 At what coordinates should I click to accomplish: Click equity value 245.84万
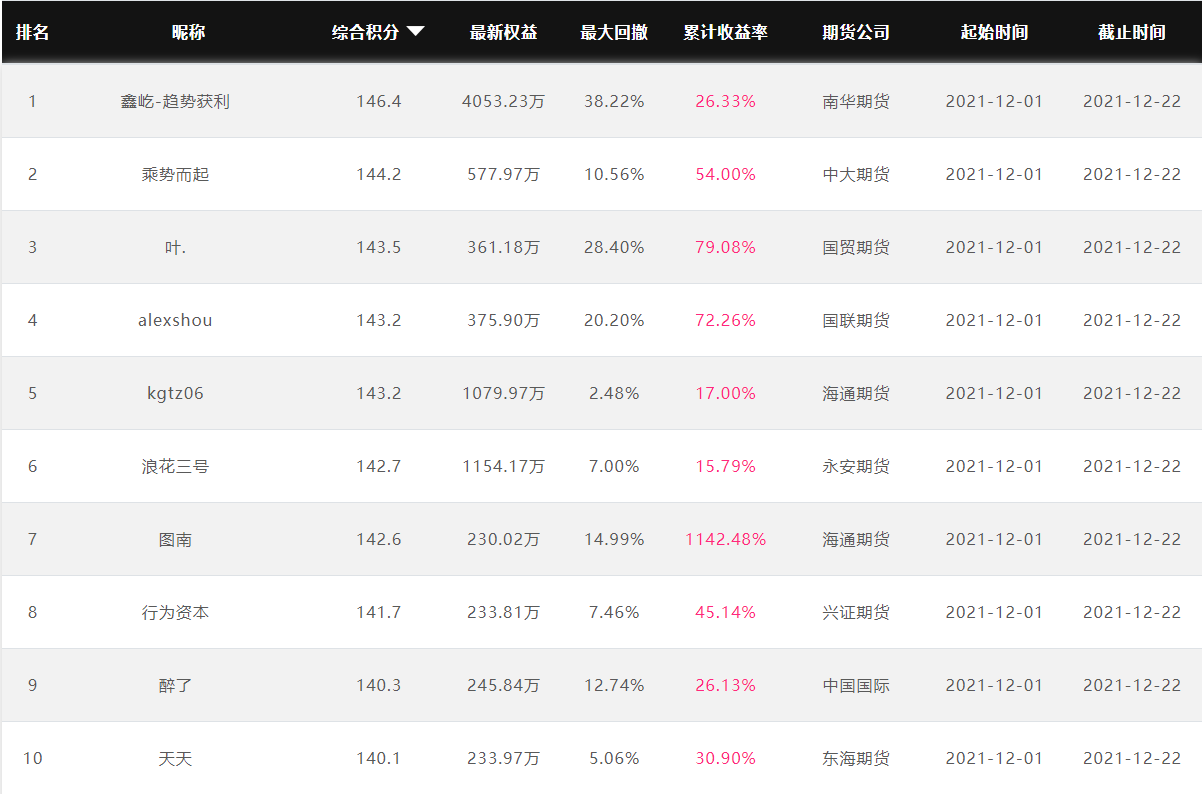pos(503,685)
